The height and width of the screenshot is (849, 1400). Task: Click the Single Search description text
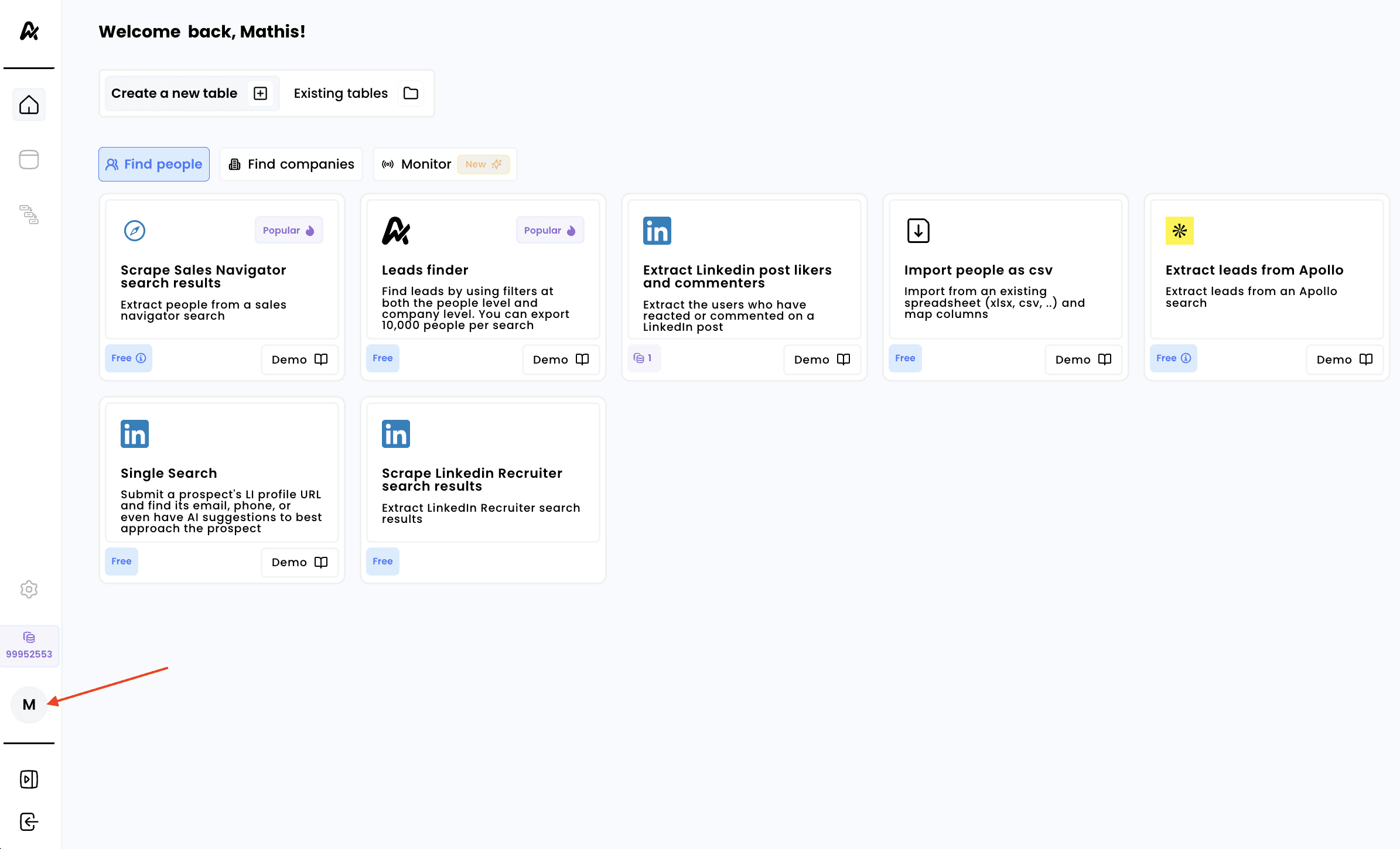221,511
